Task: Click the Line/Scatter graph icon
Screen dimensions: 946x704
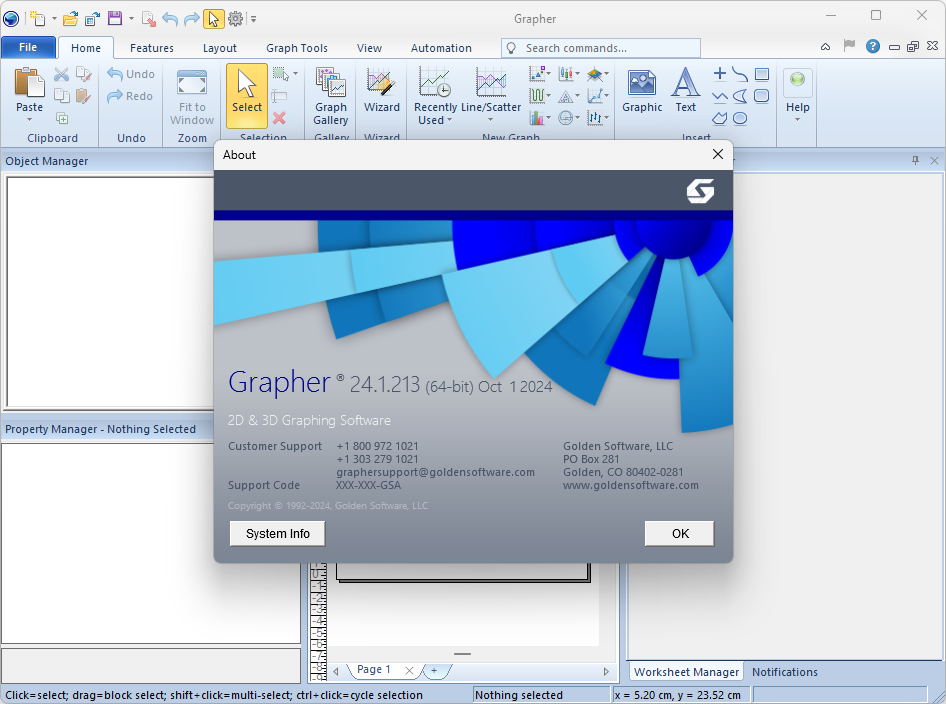Action: (490, 83)
